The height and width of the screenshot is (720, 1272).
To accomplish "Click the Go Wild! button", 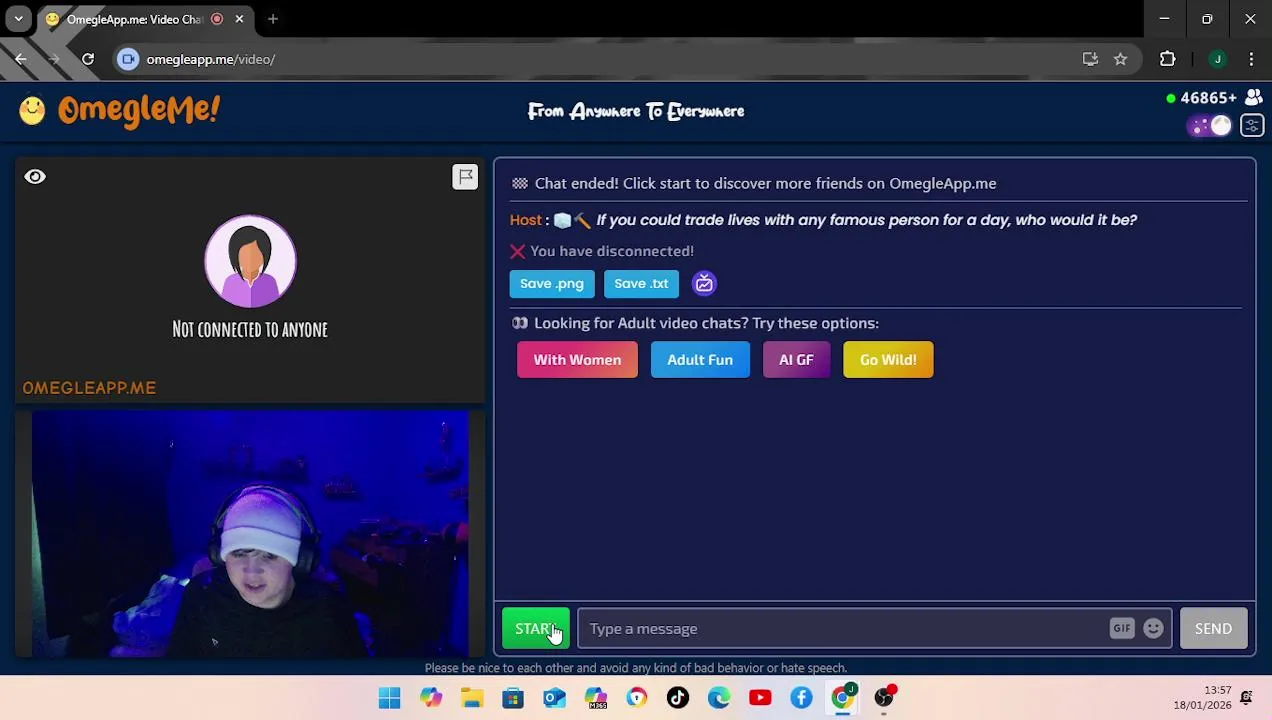I will pyautogui.click(x=888, y=360).
